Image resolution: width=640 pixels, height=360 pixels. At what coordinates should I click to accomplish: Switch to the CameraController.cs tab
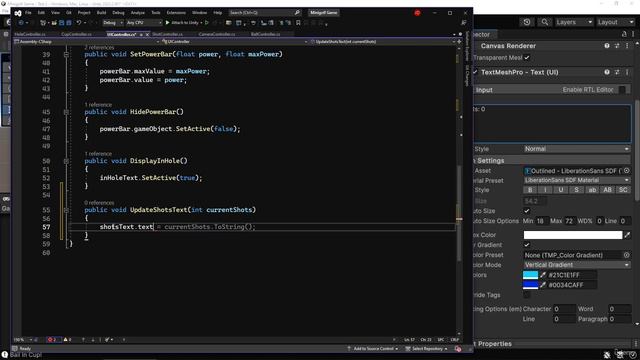(217, 34)
